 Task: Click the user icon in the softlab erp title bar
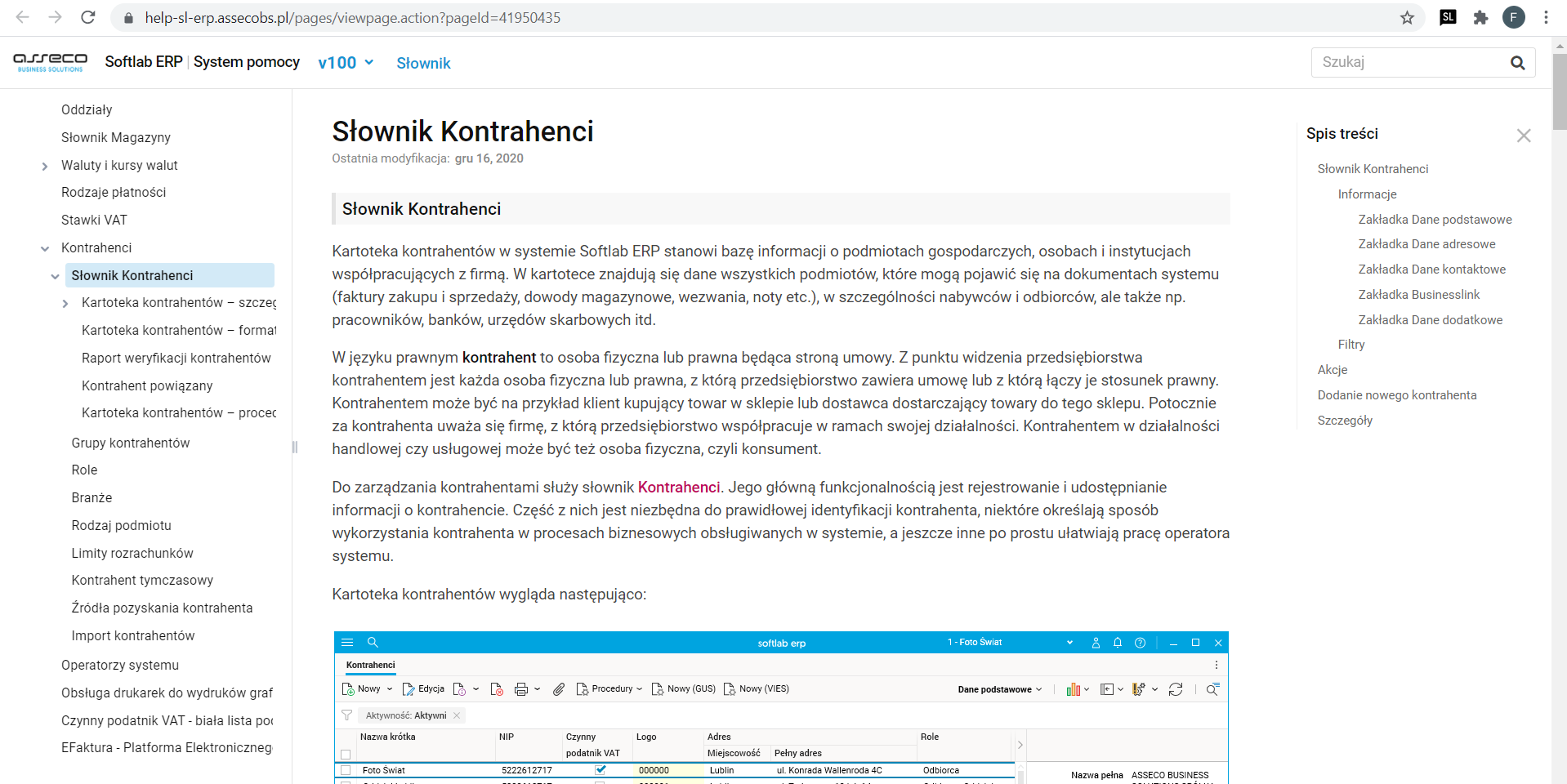[1096, 643]
